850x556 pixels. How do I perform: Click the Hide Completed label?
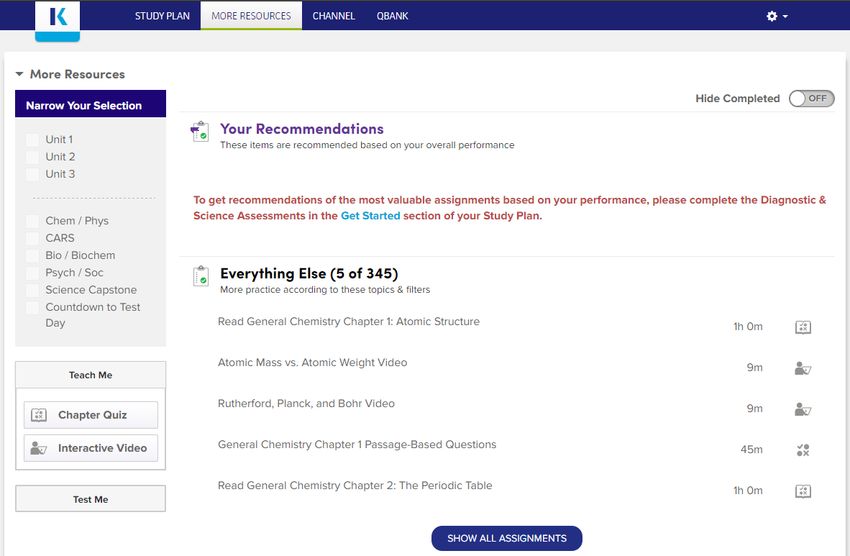(x=737, y=99)
